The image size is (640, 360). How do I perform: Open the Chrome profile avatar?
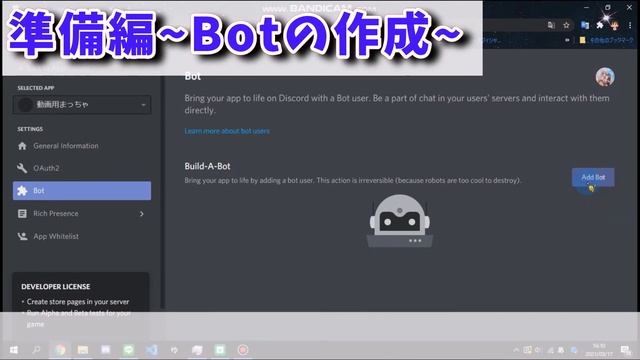(615, 25)
